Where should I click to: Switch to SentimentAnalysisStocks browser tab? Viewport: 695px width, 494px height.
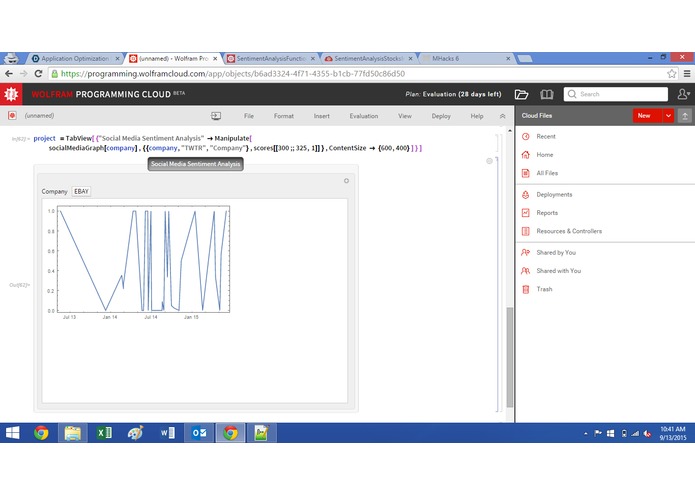click(368, 58)
